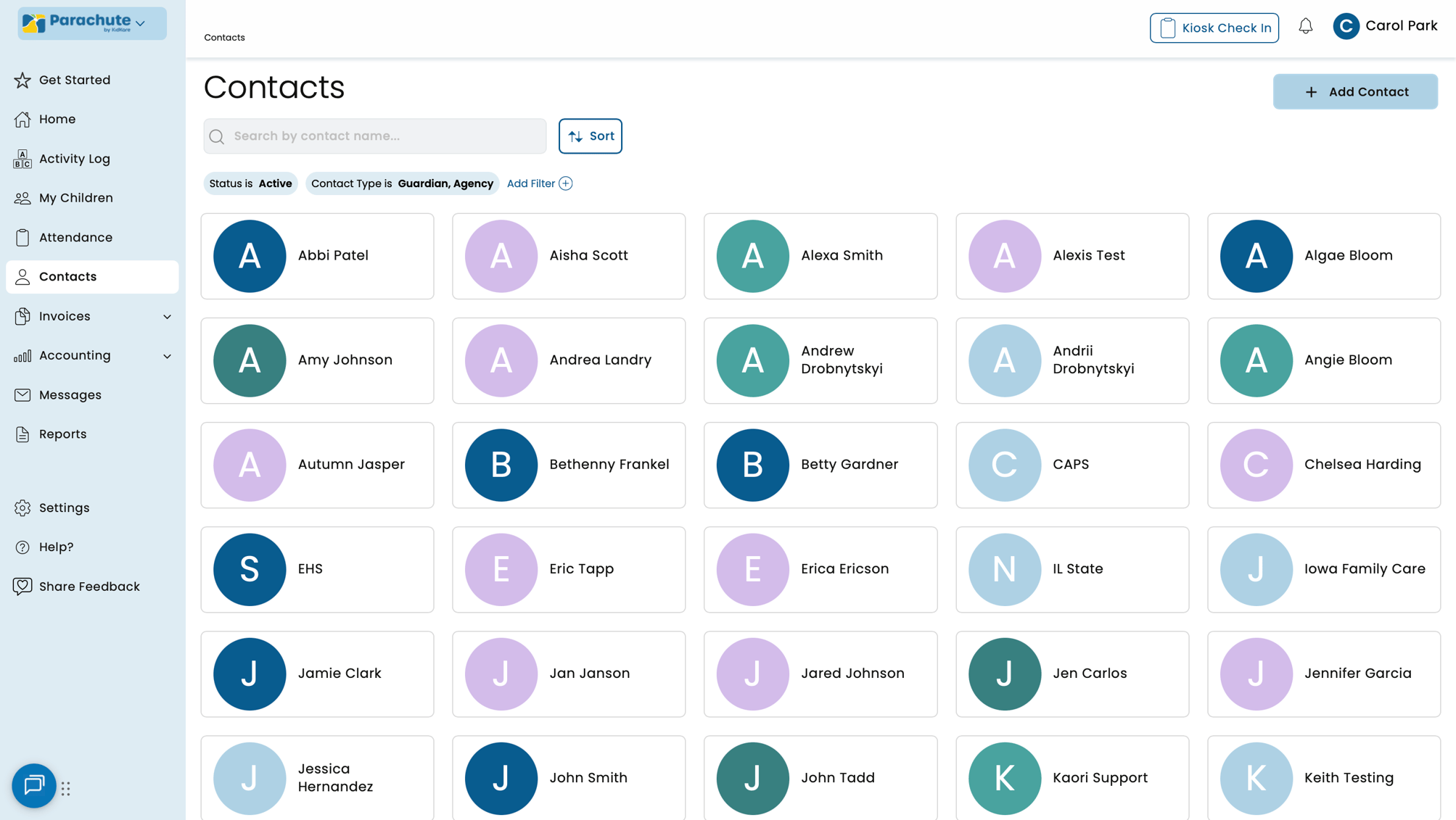
Task: Open Bethenny Frankel's contact card
Action: click(x=569, y=465)
